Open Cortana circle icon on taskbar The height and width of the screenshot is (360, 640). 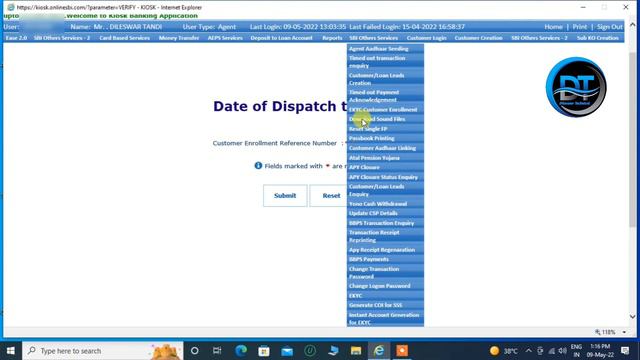coord(195,351)
